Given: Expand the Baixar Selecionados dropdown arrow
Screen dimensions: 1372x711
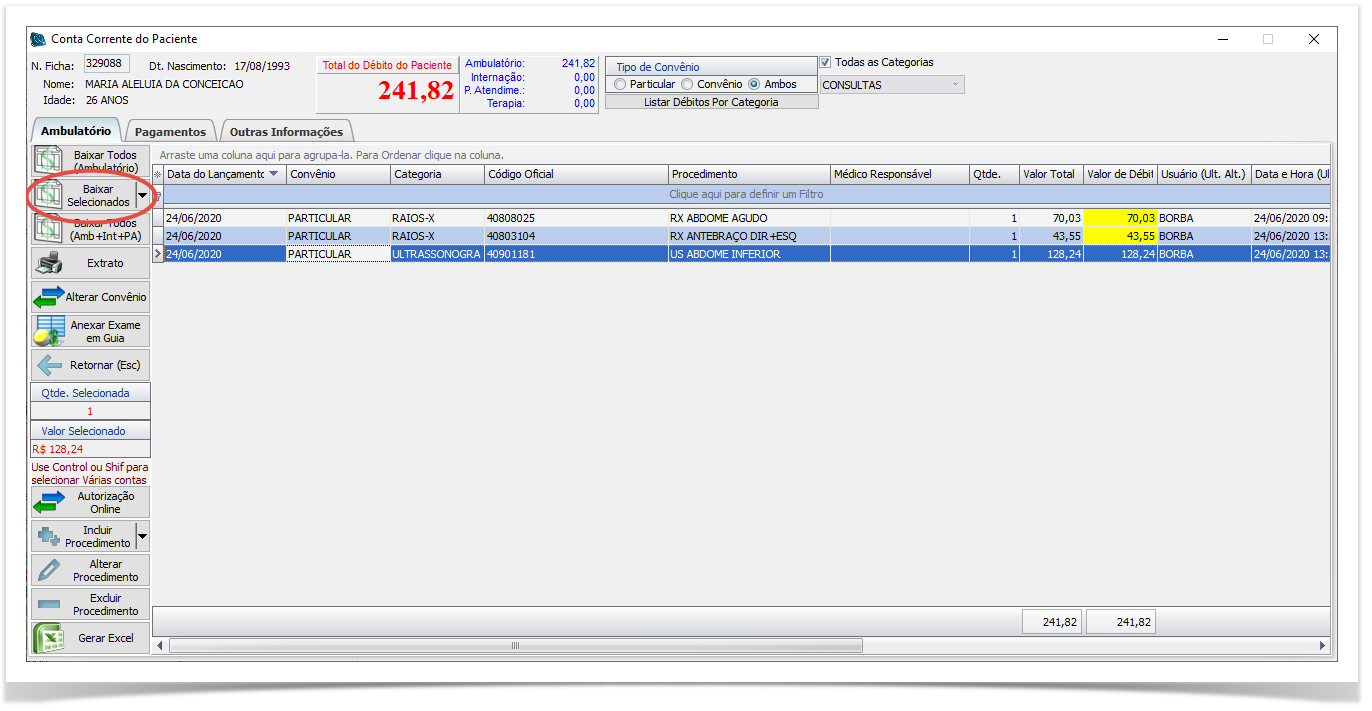Looking at the screenshot, I should (x=142, y=196).
